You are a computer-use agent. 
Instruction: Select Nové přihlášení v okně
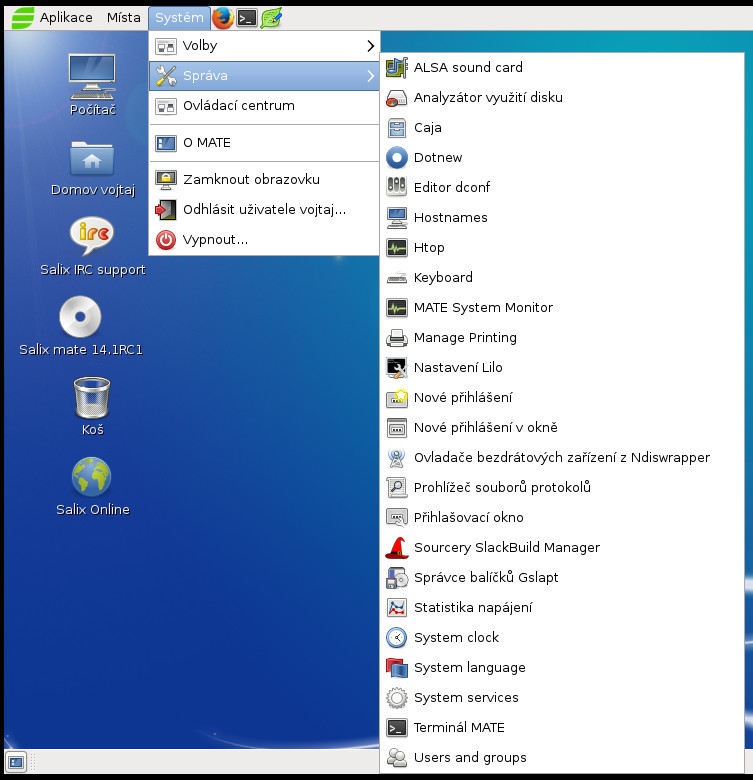[562, 427]
